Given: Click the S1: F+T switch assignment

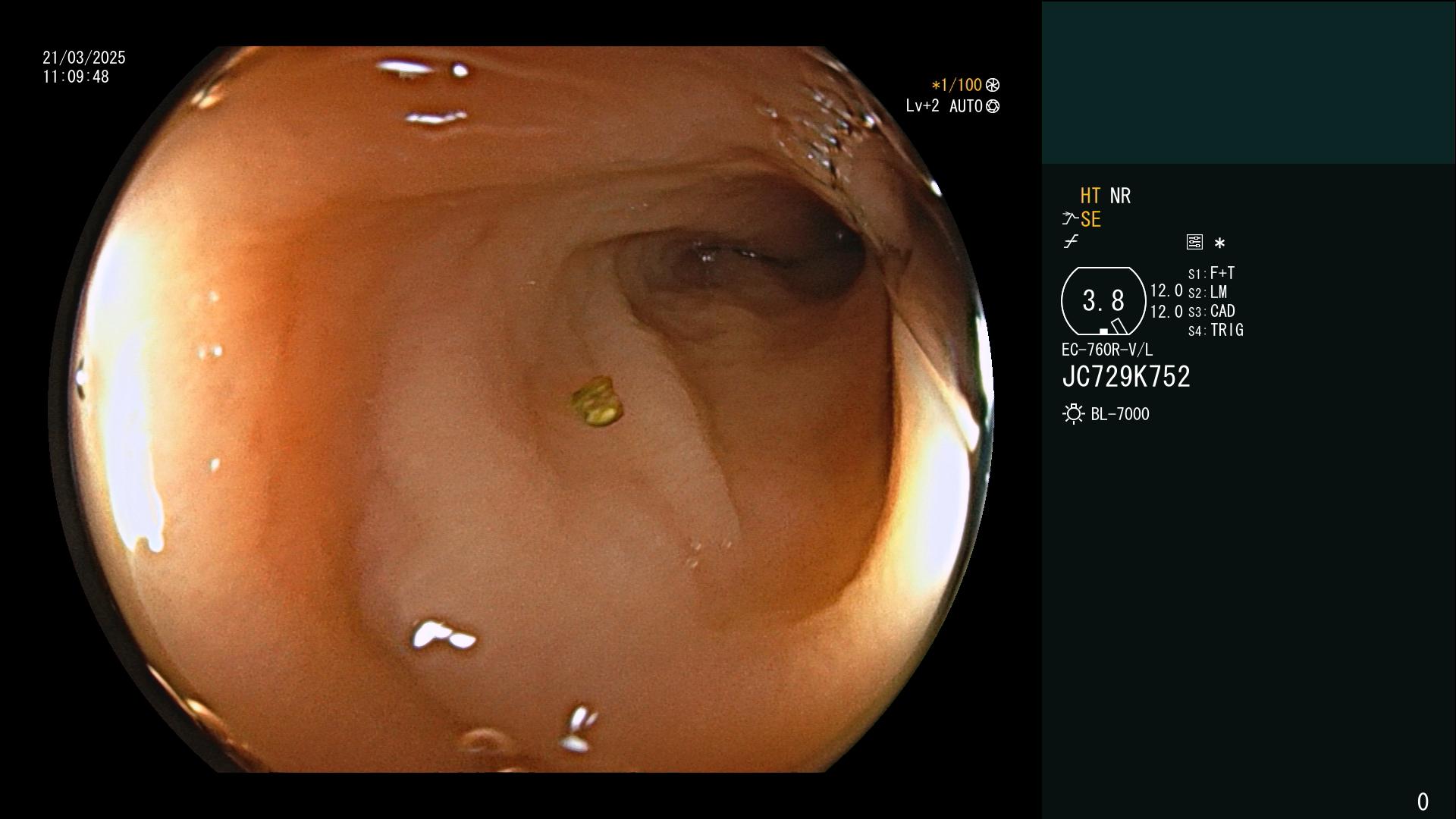Looking at the screenshot, I should point(1211,273).
